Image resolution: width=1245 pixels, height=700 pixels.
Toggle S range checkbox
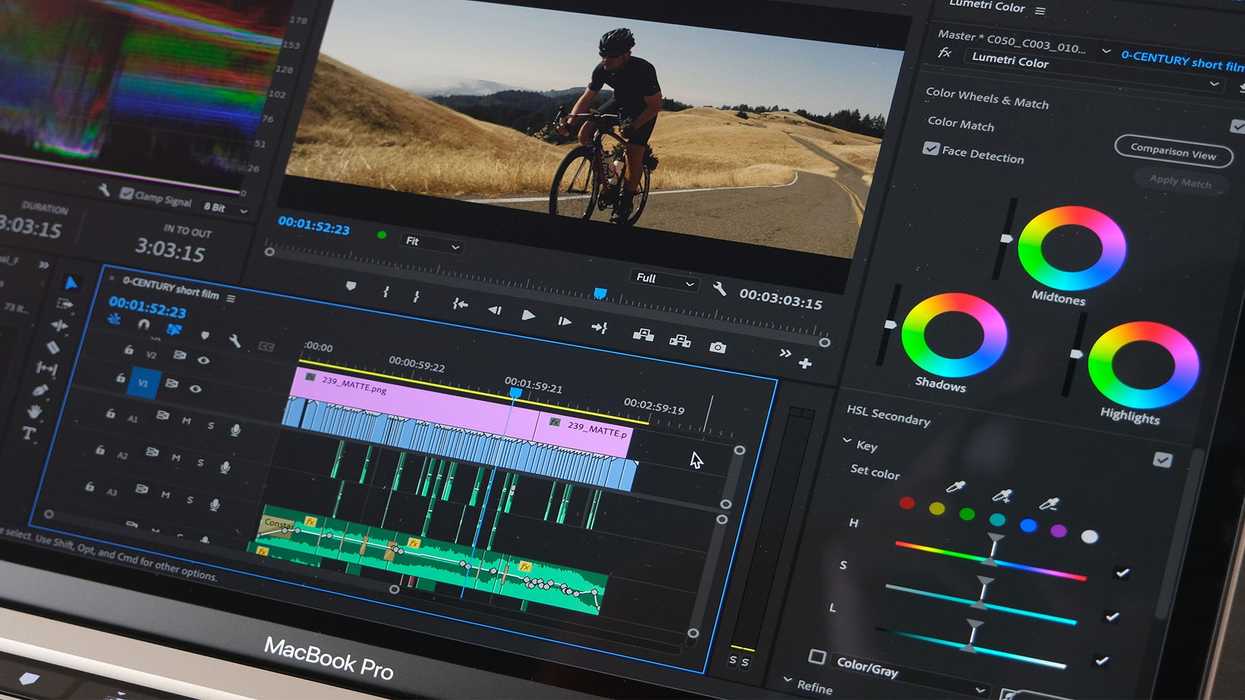1112,617
